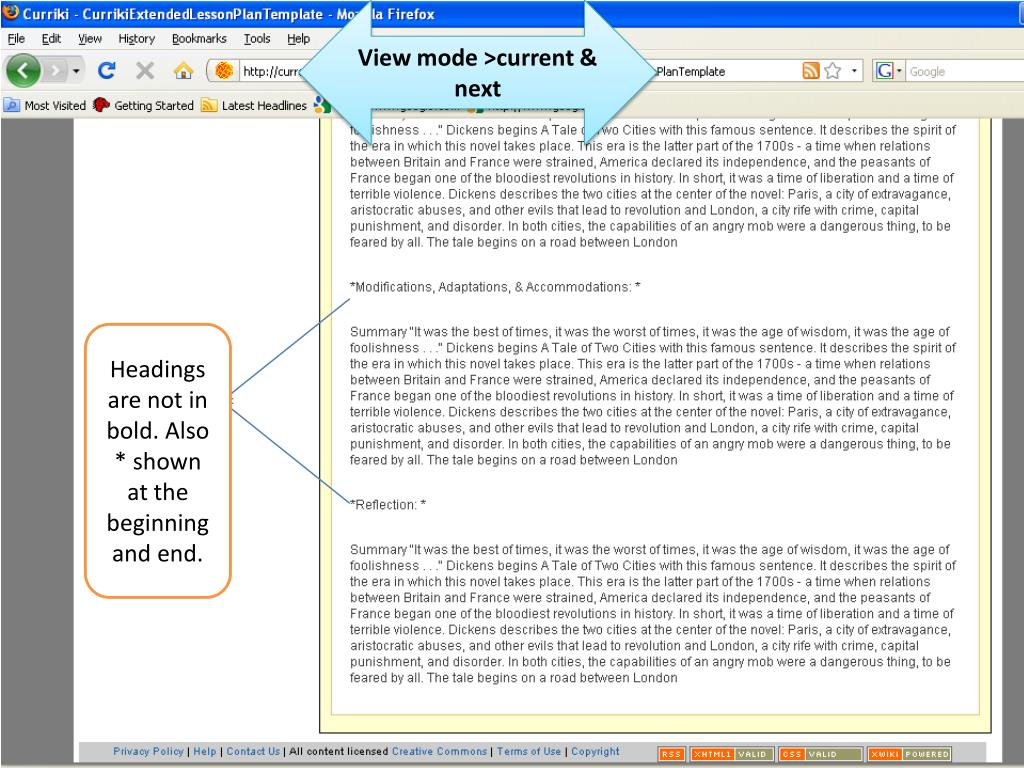Image resolution: width=1024 pixels, height=768 pixels.
Task: Open the address bar history dropdown
Action: click(x=854, y=71)
